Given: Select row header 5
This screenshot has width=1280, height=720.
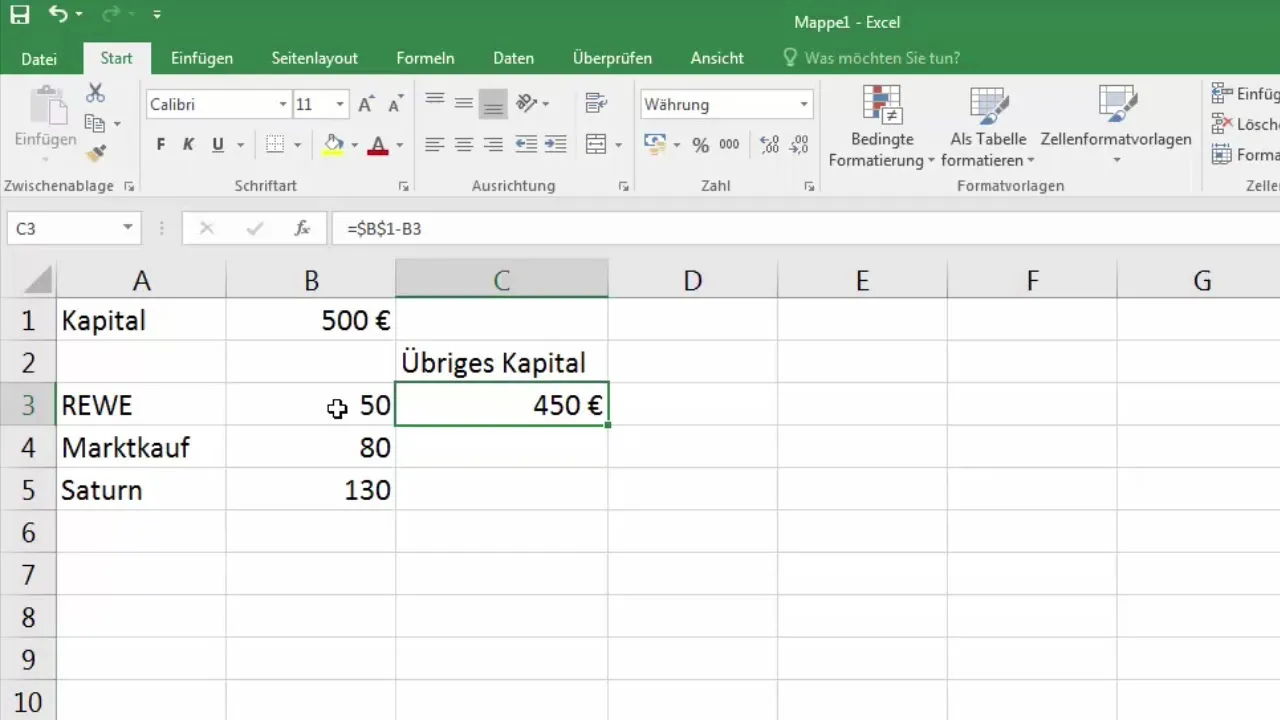Looking at the screenshot, I should tap(28, 490).
